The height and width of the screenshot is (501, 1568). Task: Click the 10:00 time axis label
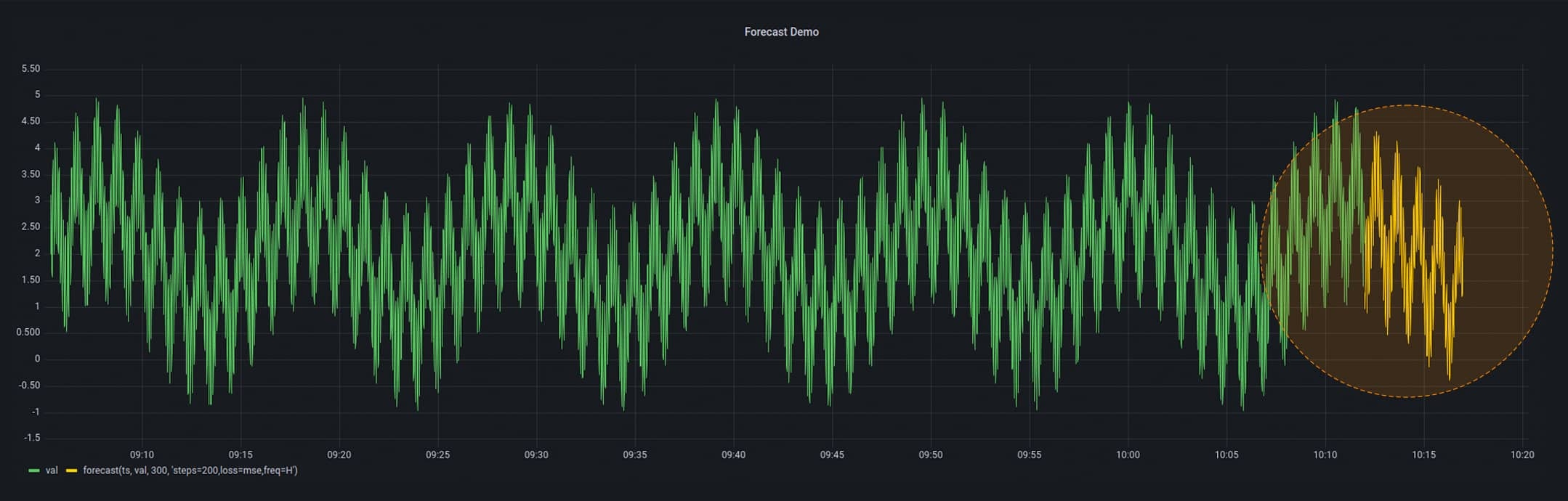[x=1128, y=455]
